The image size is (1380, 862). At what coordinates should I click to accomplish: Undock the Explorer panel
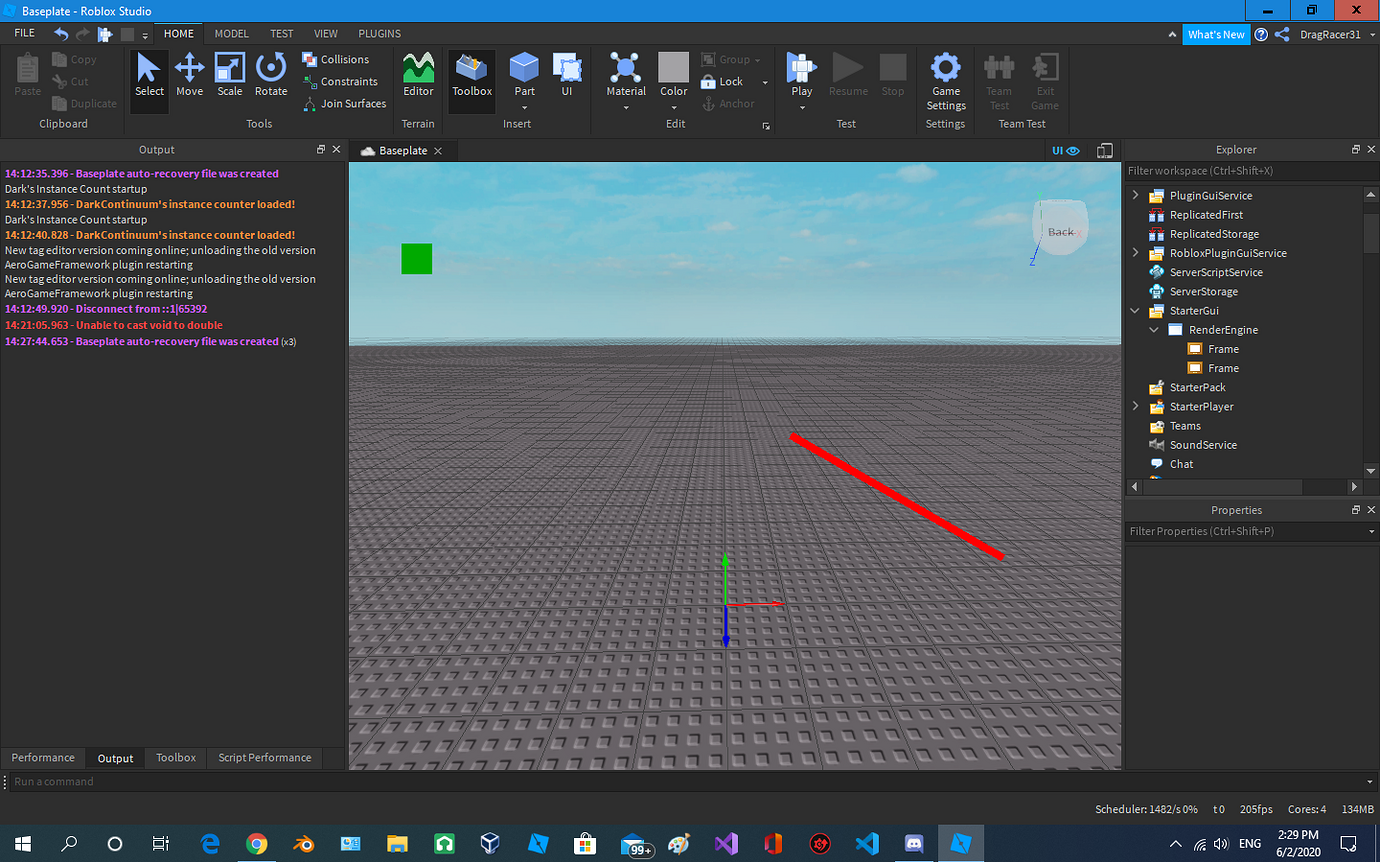[1356, 149]
